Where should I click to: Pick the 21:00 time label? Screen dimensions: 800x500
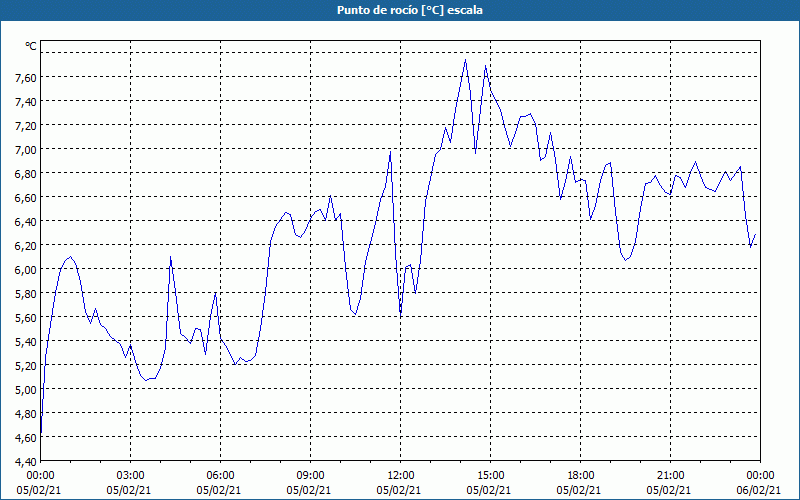pos(670,476)
